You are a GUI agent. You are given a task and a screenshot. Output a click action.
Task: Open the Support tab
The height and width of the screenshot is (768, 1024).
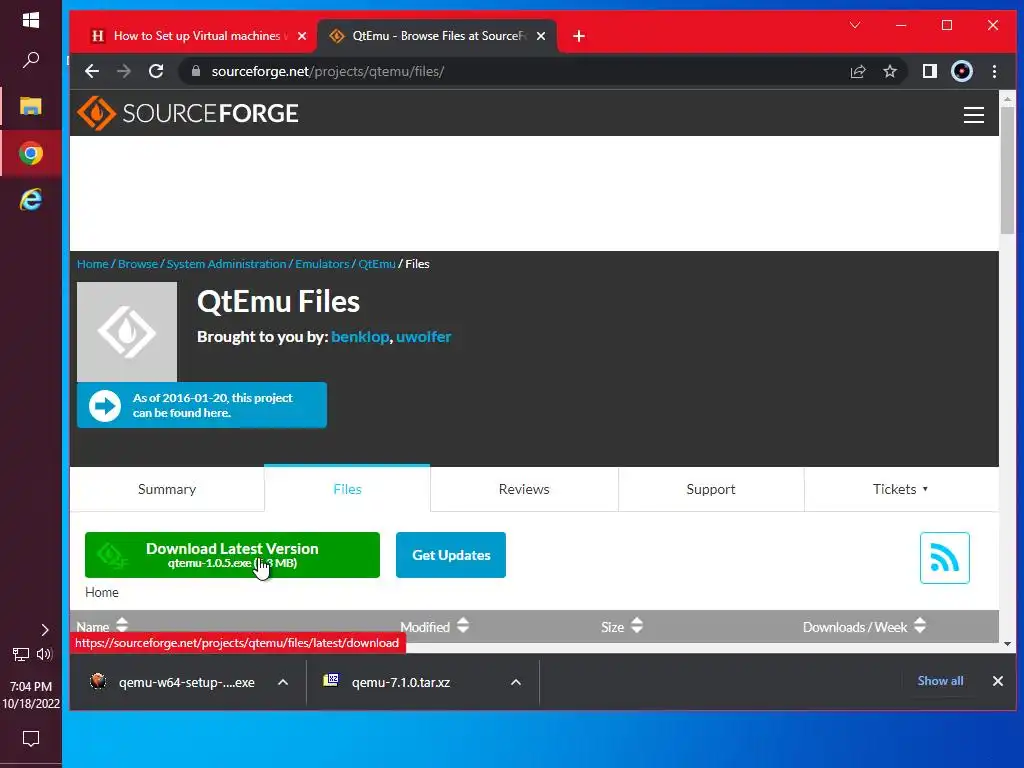[x=711, y=489]
